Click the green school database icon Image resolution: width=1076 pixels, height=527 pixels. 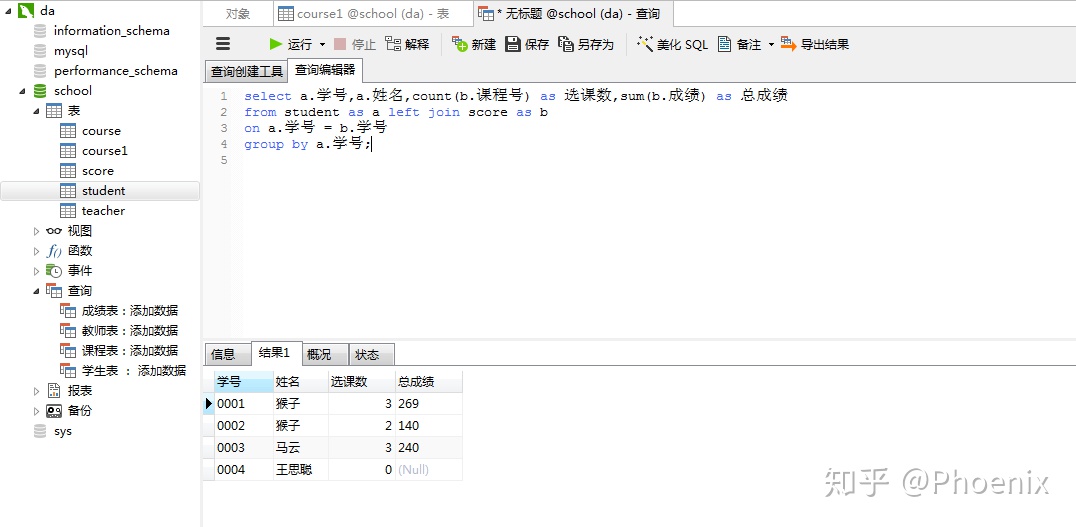tap(40, 91)
